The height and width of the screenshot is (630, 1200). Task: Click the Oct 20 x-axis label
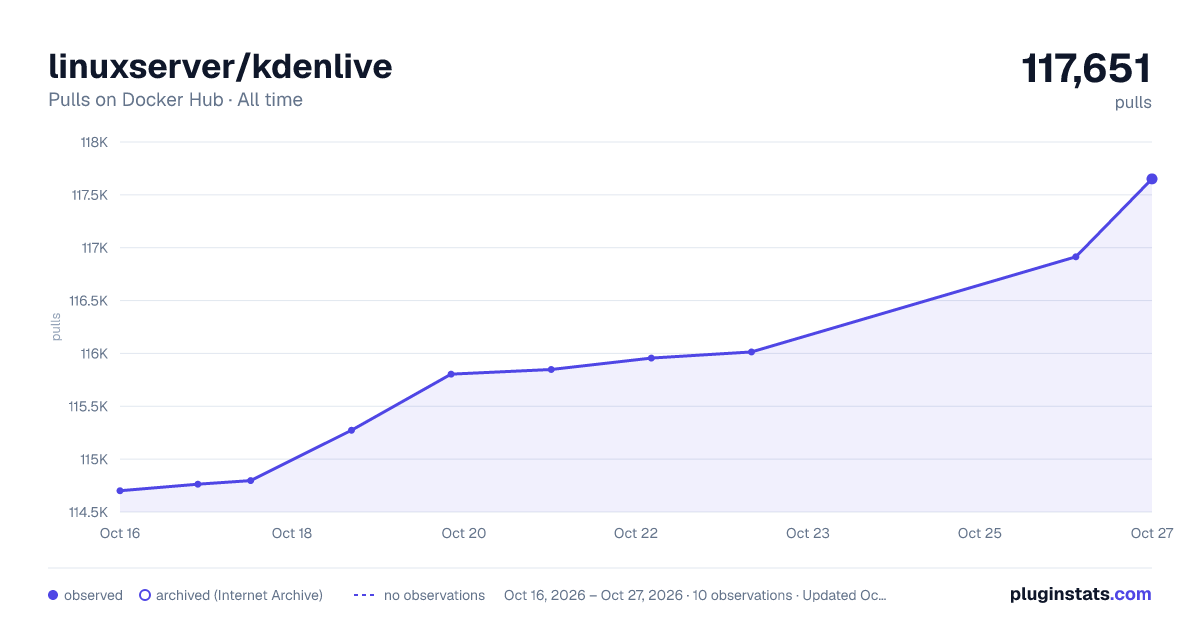click(x=464, y=533)
